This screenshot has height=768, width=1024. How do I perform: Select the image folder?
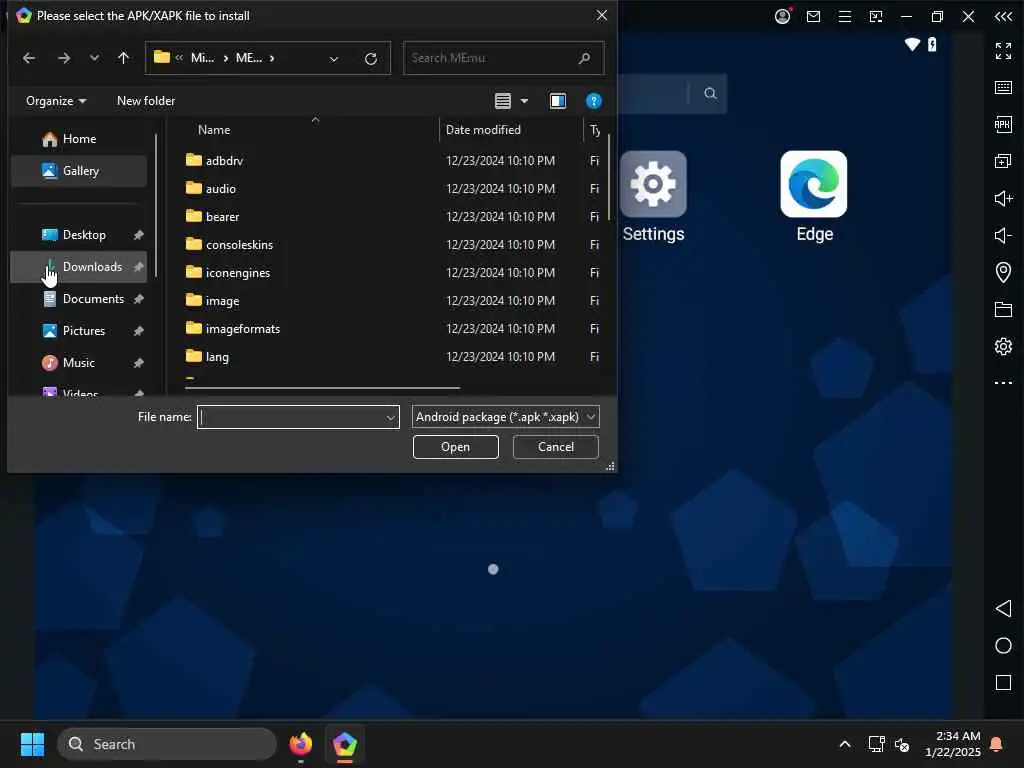point(392,300)
